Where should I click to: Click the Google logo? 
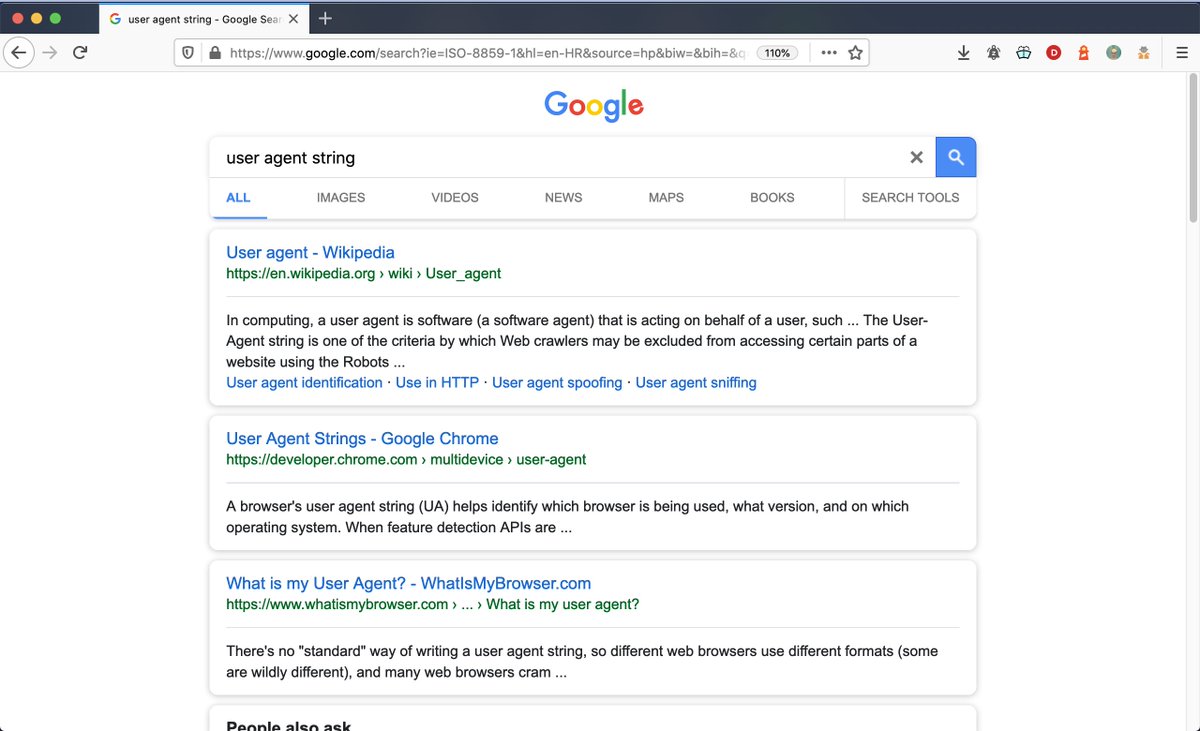click(x=593, y=105)
